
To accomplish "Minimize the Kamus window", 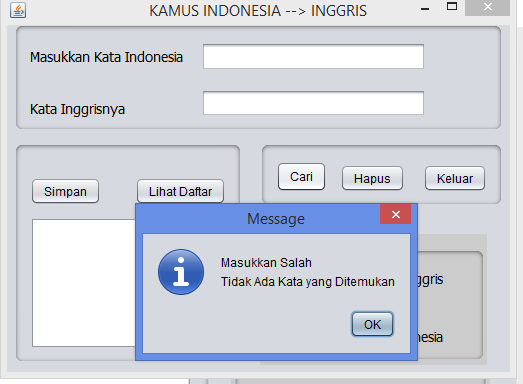I will pyautogui.click(x=425, y=9).
